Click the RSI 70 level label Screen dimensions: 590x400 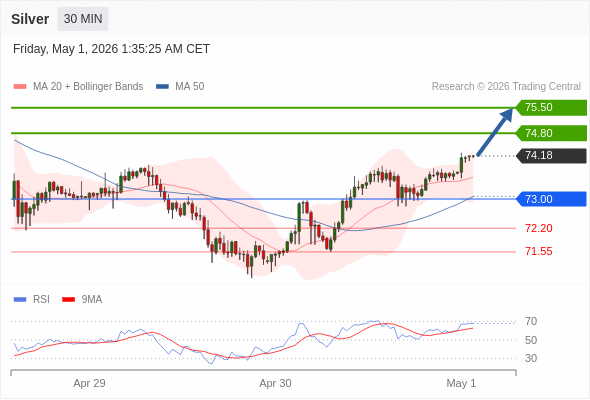(531, 321)
